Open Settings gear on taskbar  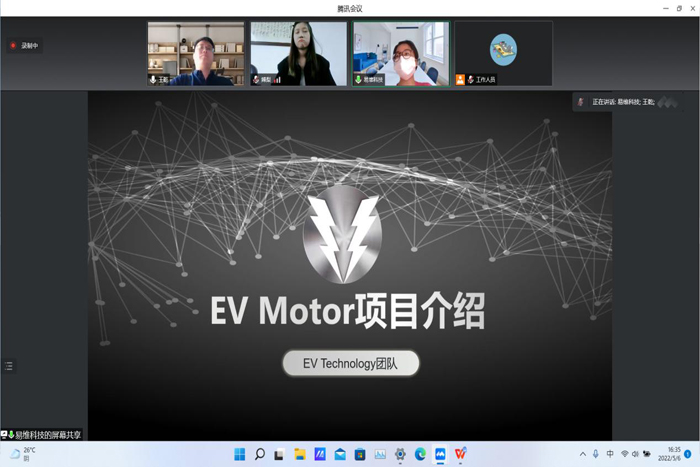400,454
